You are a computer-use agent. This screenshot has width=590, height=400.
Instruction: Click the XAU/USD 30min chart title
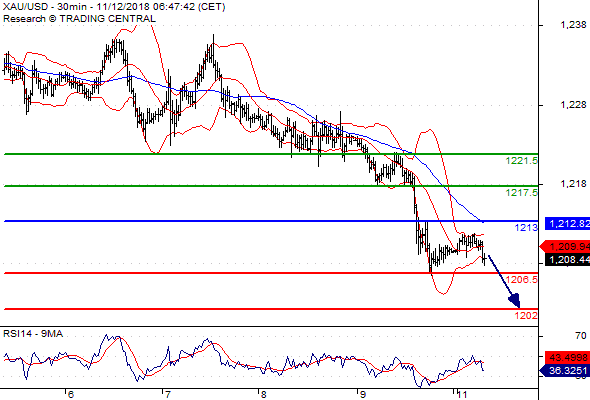coord(114,7)
